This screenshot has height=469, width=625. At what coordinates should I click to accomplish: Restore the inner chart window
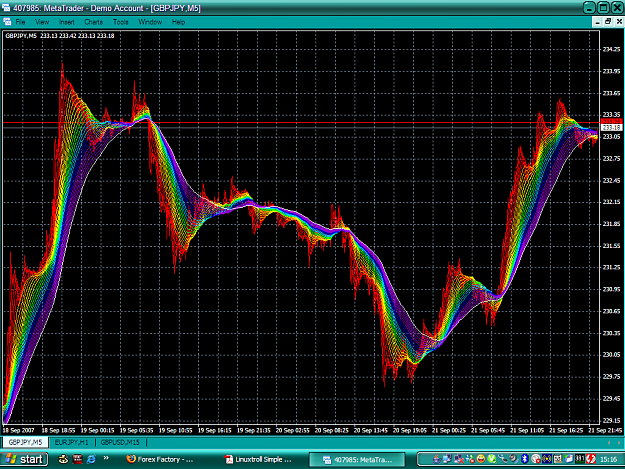click(x=608, y=22)
